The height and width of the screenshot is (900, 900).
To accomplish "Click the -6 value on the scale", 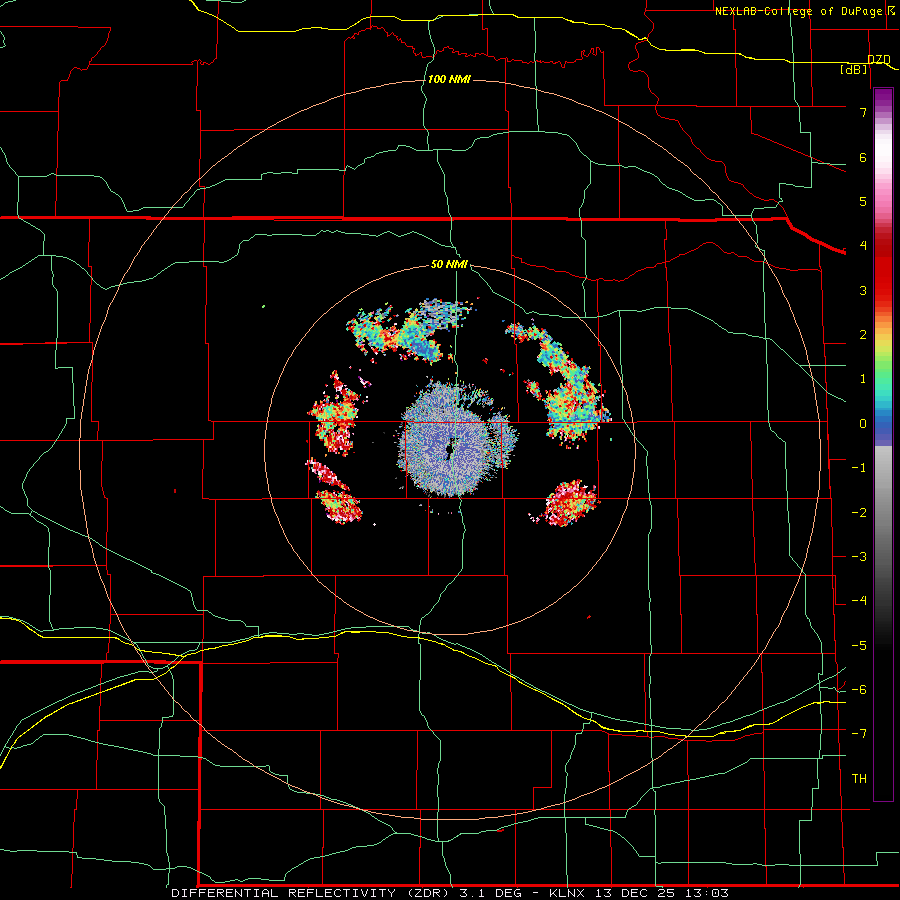I will click(x=859, y=690).
